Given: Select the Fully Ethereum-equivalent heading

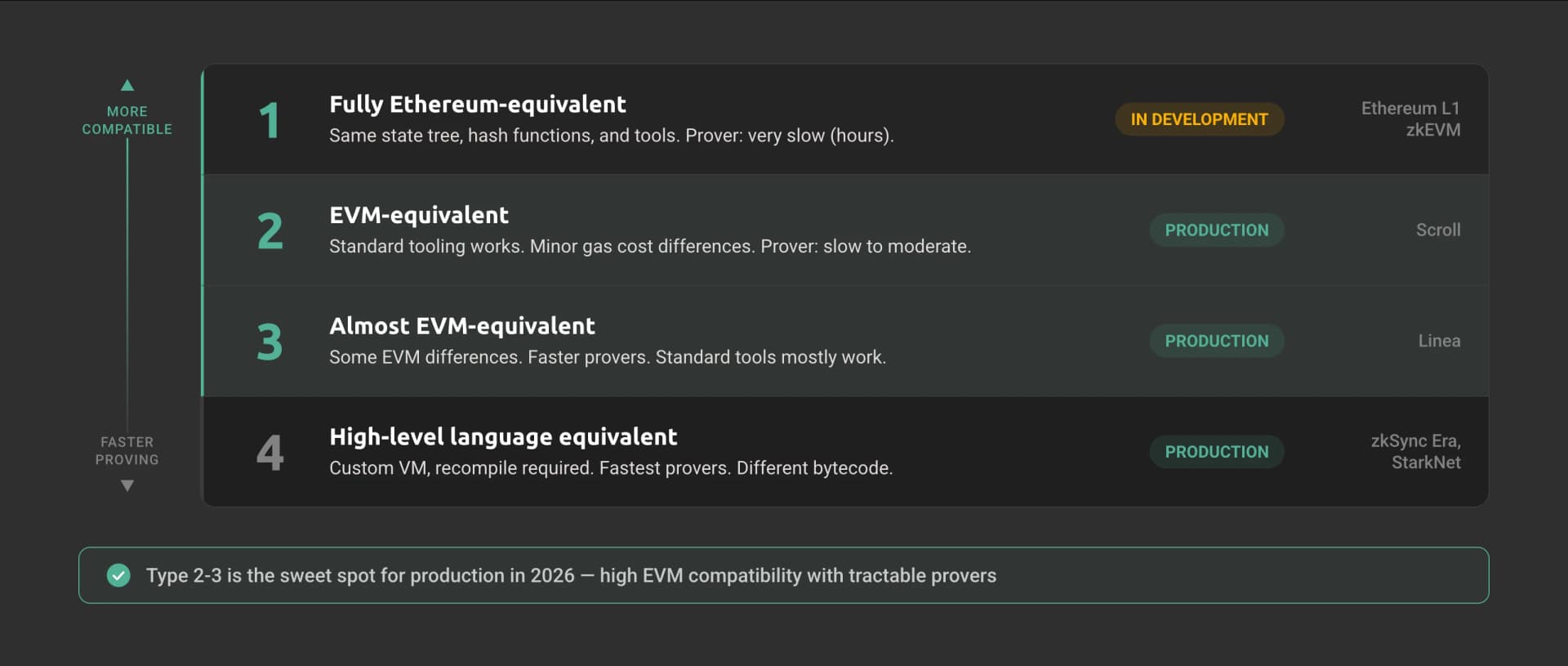Looking at the screenshot, I should point(478,105).
